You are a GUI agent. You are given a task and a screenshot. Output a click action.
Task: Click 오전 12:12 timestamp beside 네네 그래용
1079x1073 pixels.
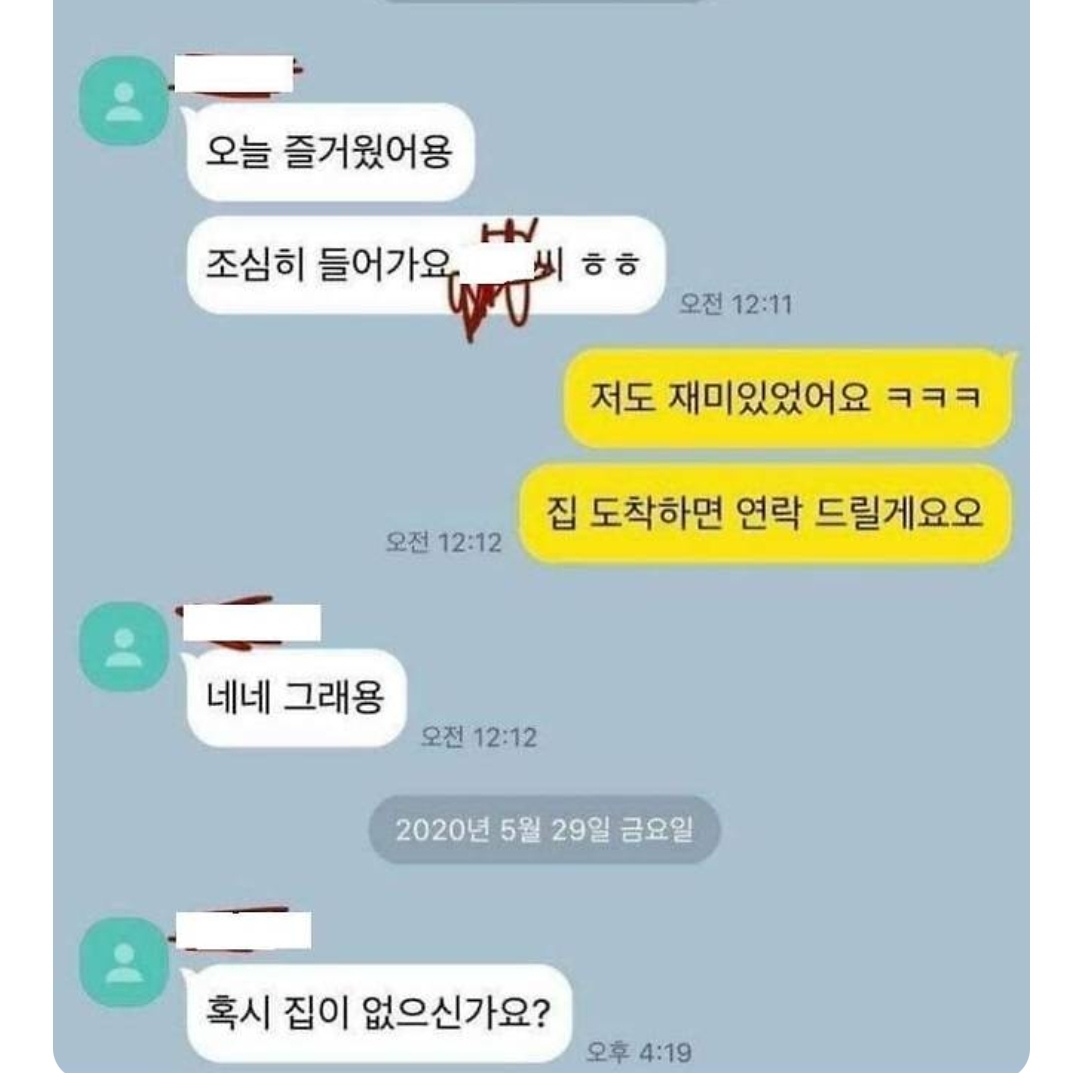[479, 737]
